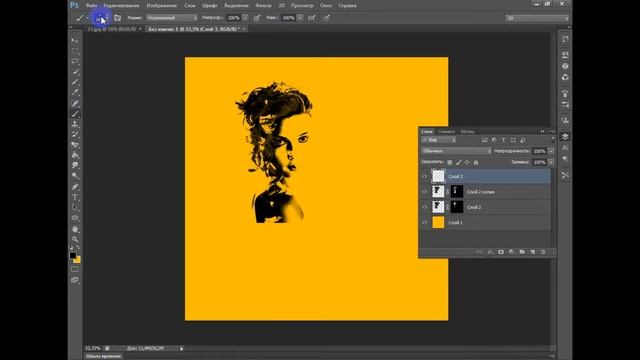Toggle lock transparent pixels
Screen dimensions: 640x360
(449, 162)
